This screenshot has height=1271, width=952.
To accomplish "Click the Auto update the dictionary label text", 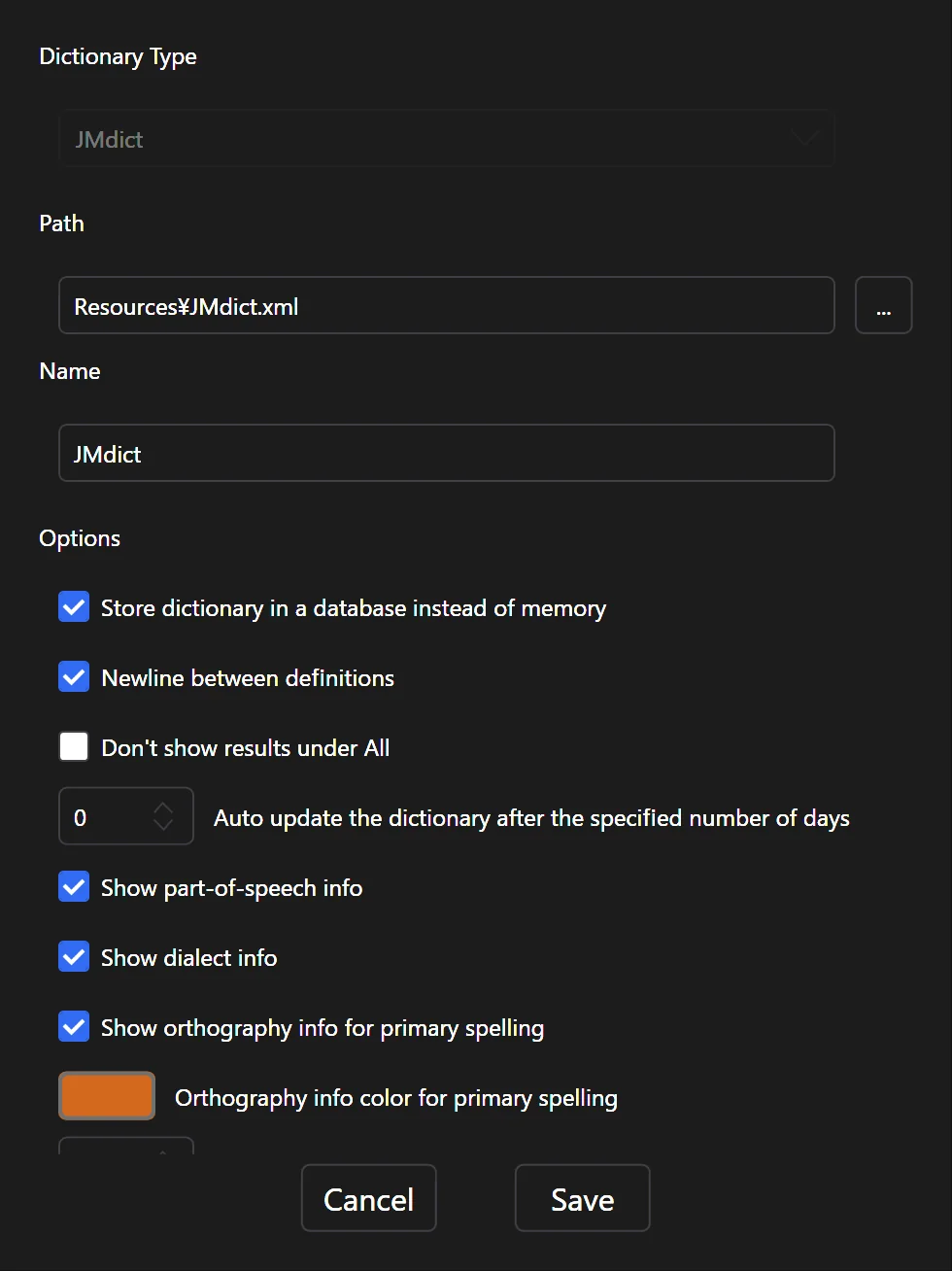I will [x=531, y=818].
